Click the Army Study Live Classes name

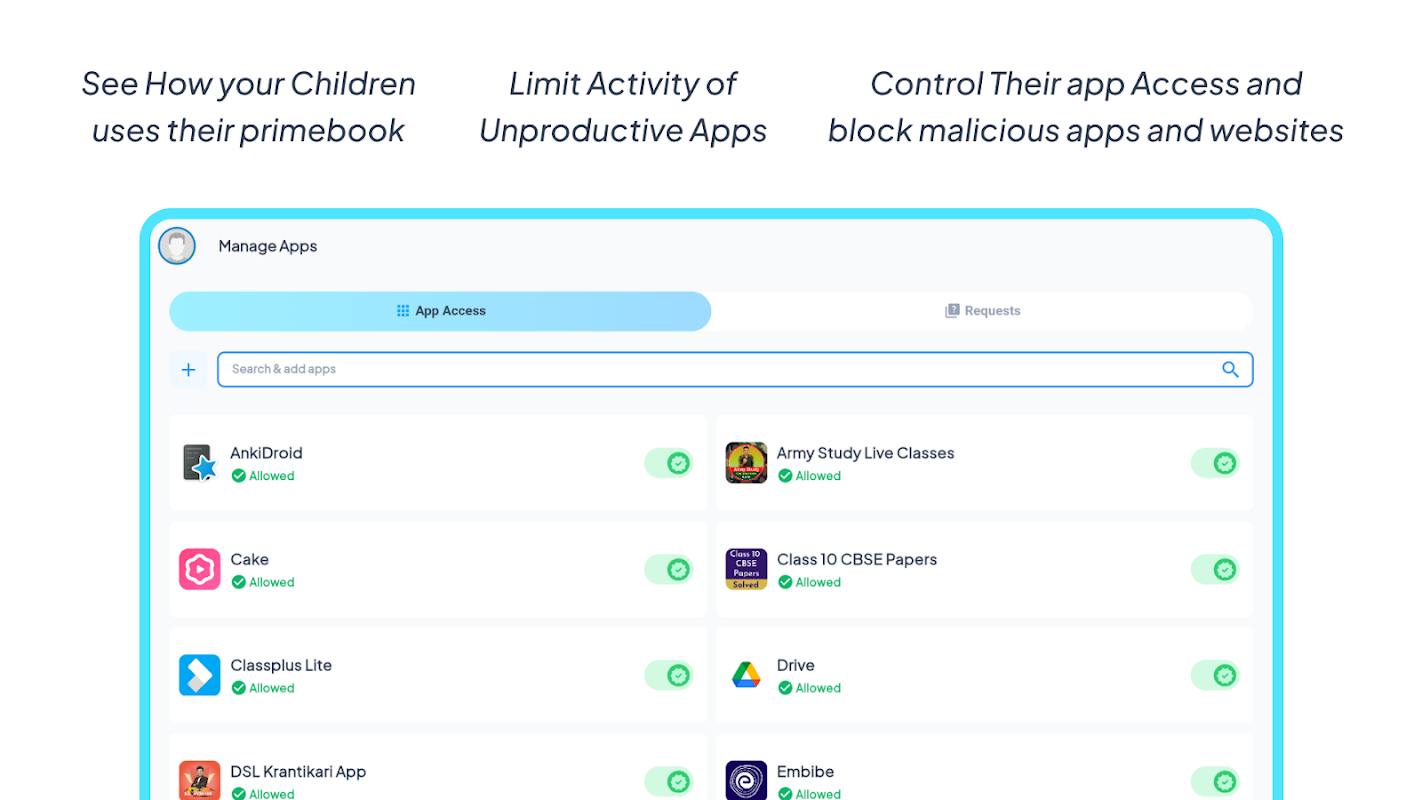tap(865, 453)
